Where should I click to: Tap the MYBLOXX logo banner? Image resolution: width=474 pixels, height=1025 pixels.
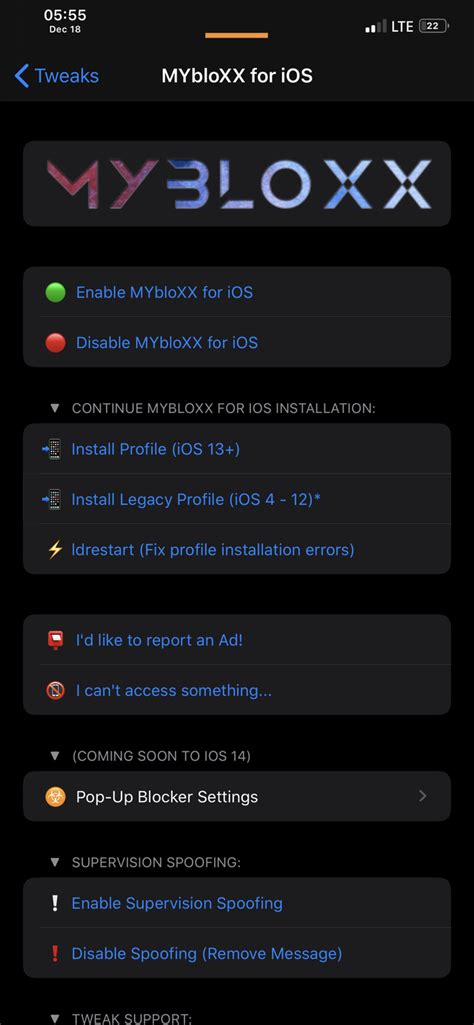(x=237, y=184)
